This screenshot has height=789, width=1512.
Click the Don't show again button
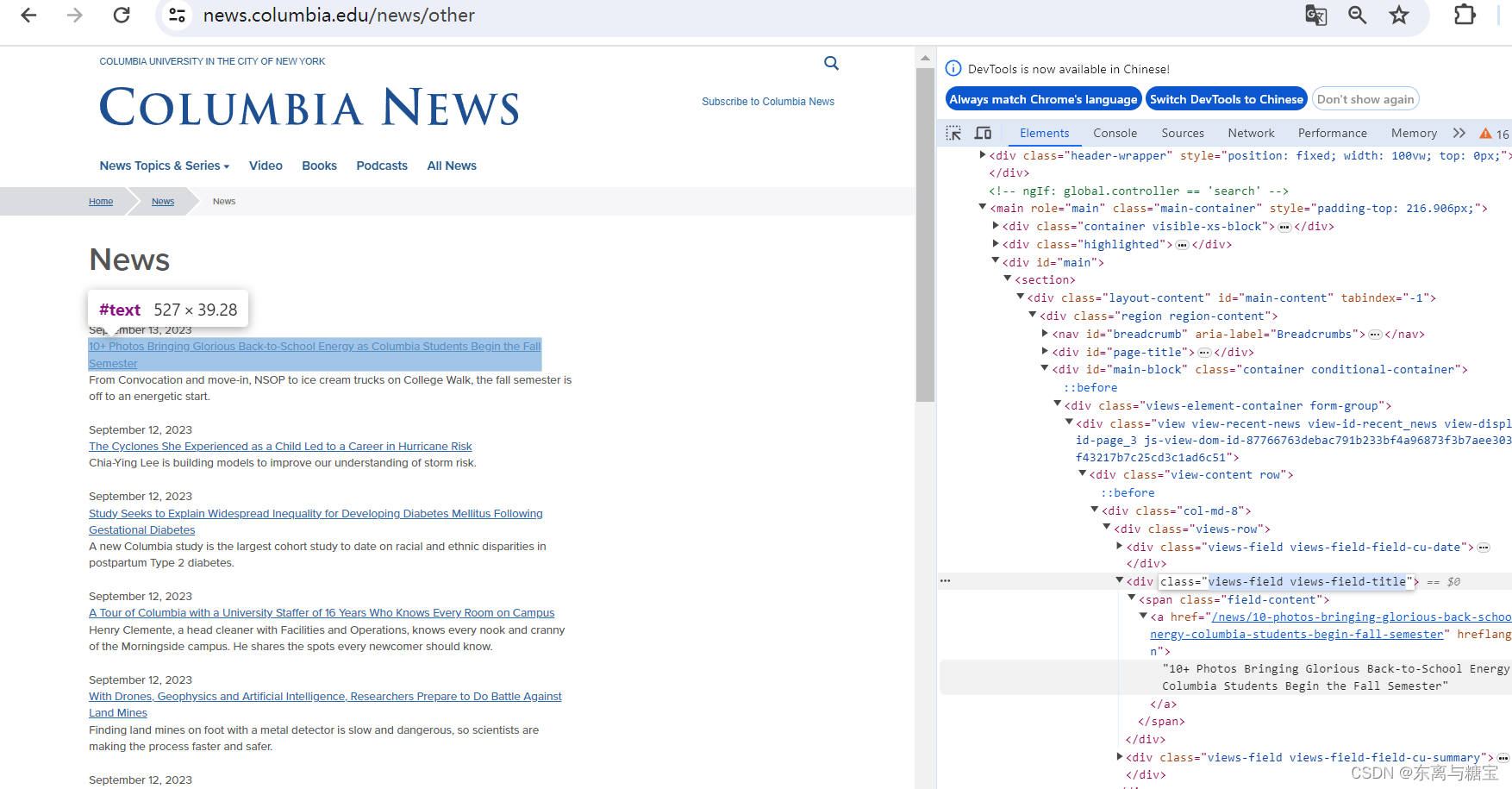coord(1365,99)
